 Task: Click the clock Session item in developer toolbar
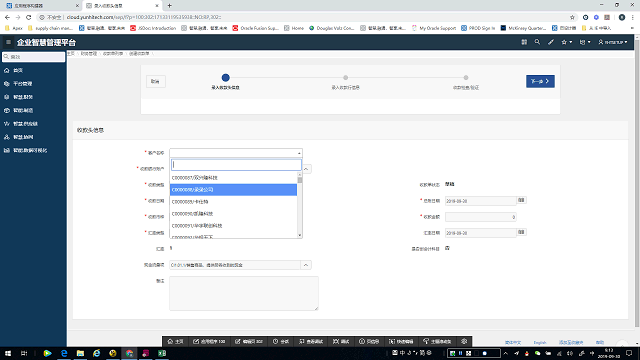[x=281, y=341]
